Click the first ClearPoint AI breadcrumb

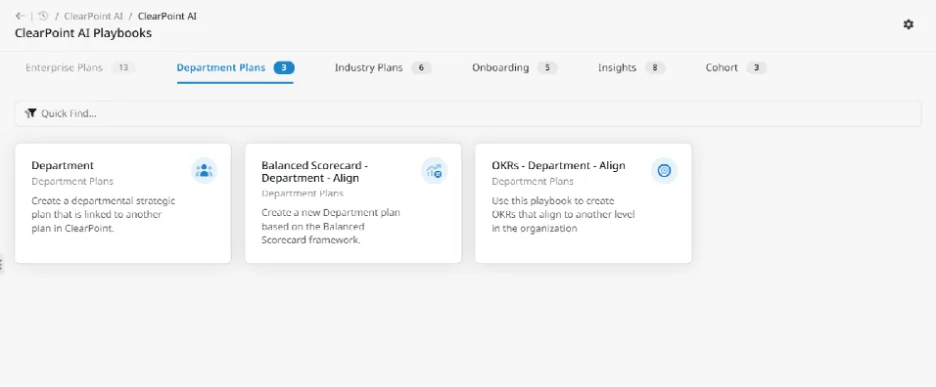[93, 16]
